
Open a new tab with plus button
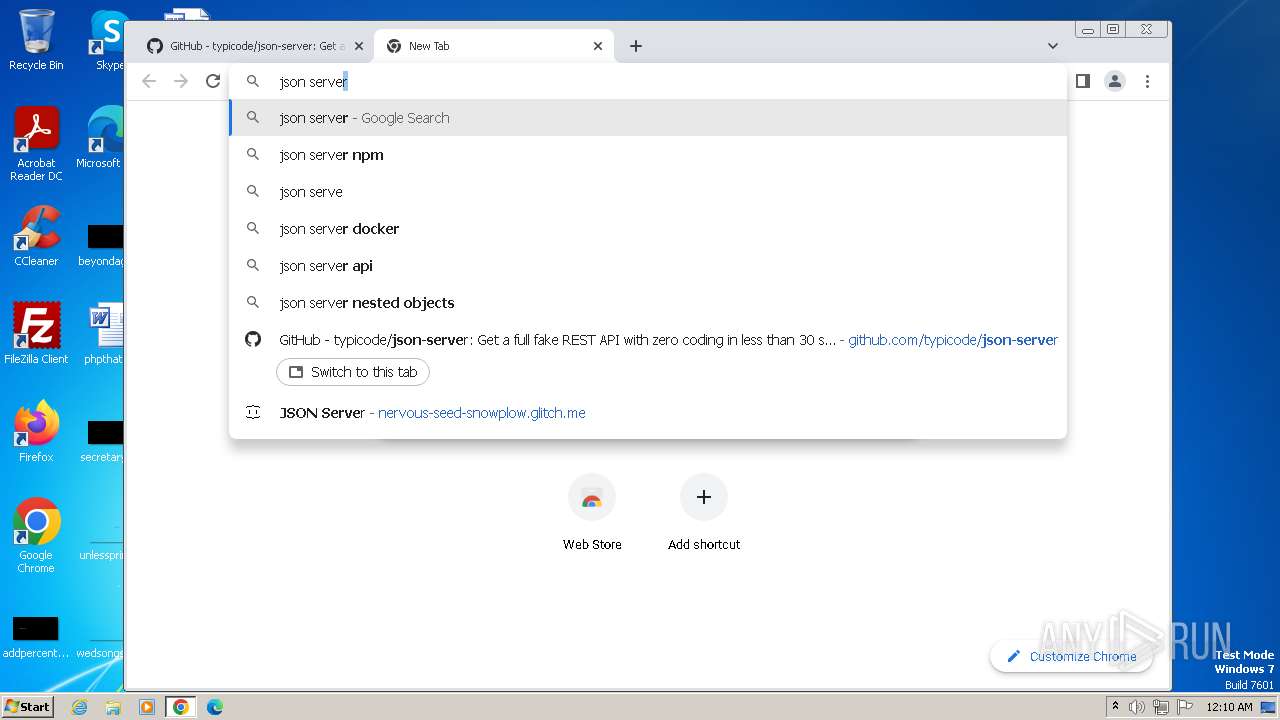tap(636, 46)
